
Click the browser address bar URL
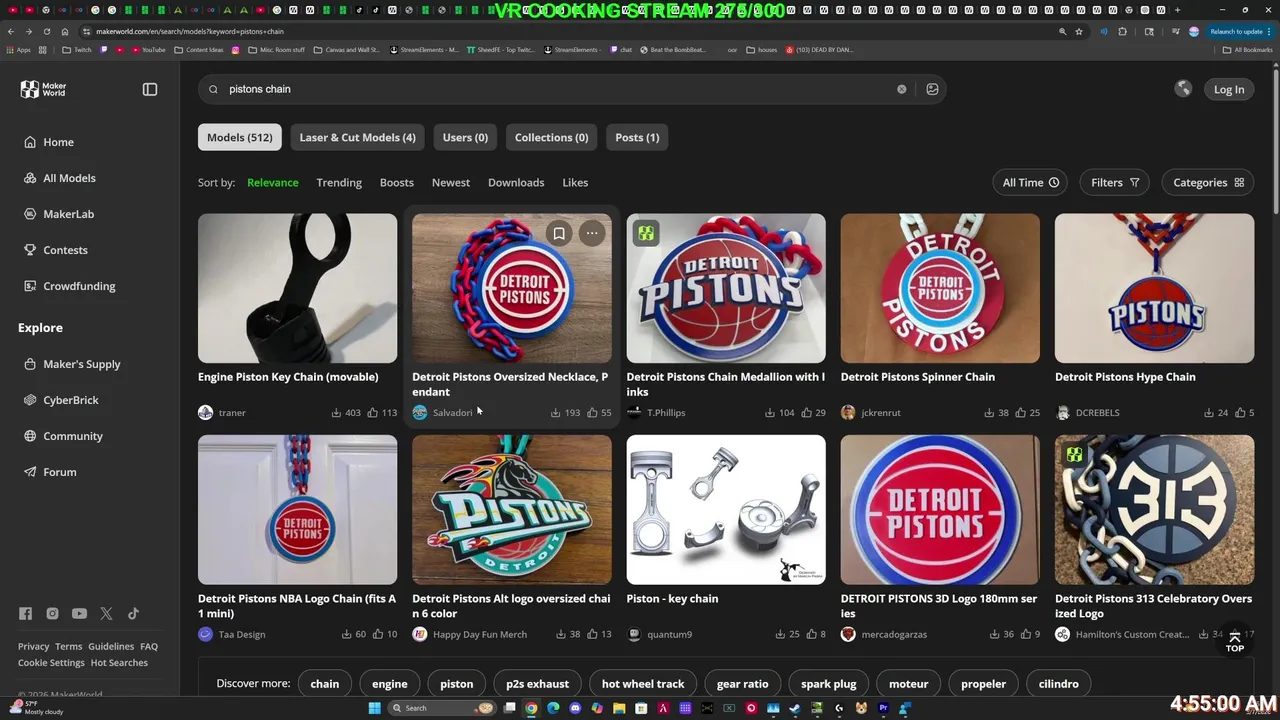click(190, 31)
